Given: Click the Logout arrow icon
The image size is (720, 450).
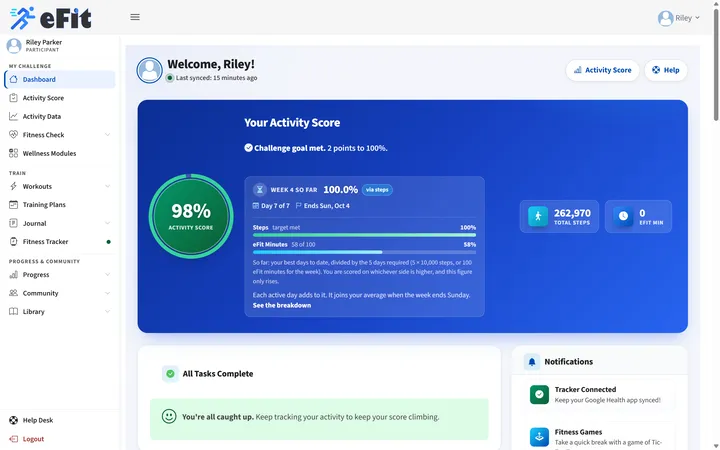Looking at the screenshot, I should (13, 439).
